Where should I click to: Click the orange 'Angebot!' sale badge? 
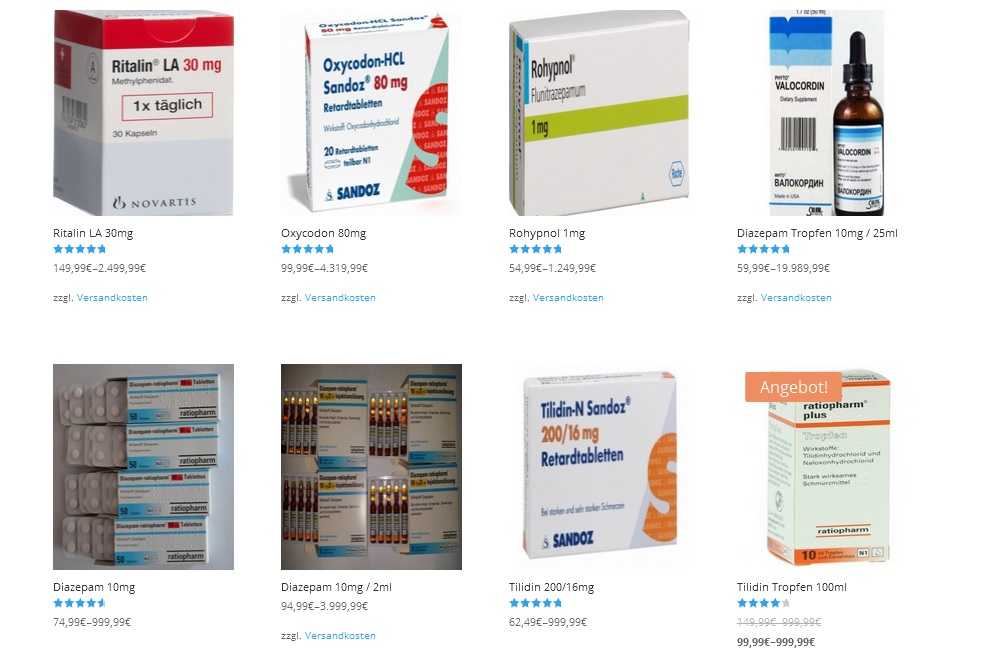point(793,387)
